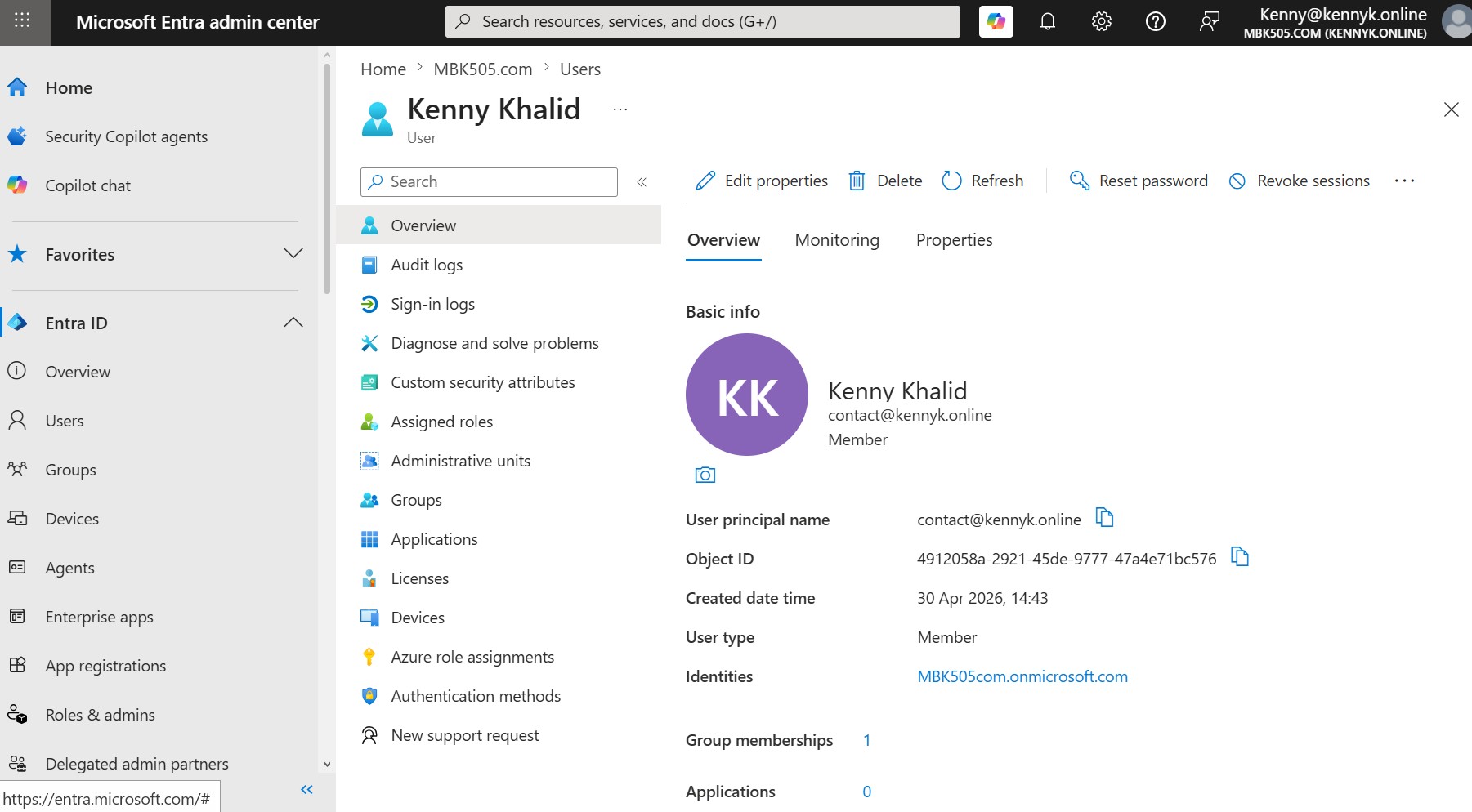Focus the top resources search bar
The height and width of the screenshot is (812, 1472).
703,22
